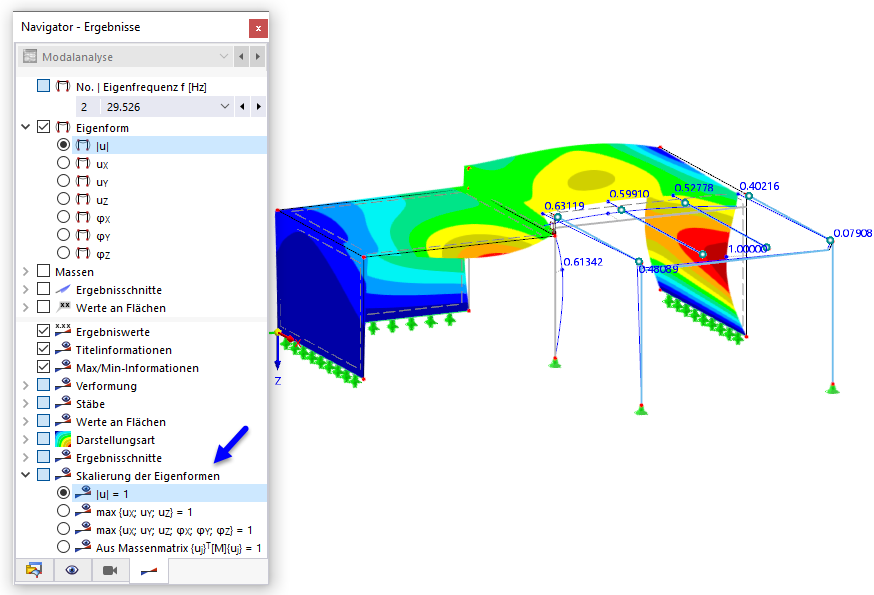The width and height of the screenshot is (874, 595).
Task: Select the uX radio button
Action: [64, 163]
